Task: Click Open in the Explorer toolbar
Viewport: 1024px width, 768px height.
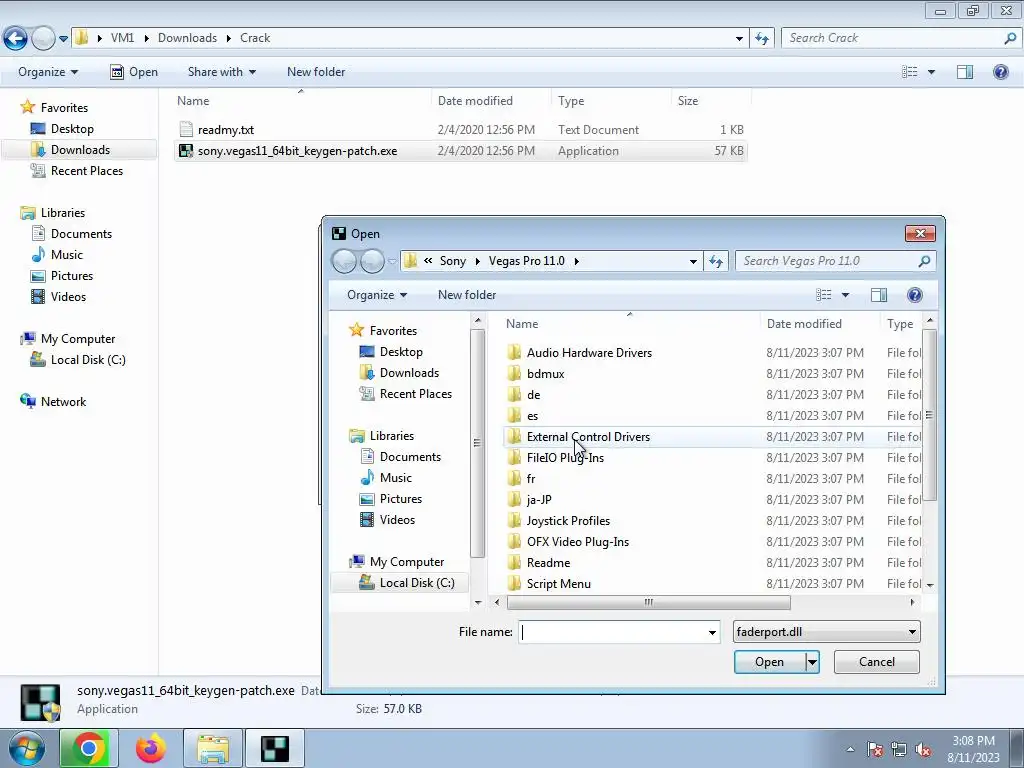Action: click(x=134, y=72)
